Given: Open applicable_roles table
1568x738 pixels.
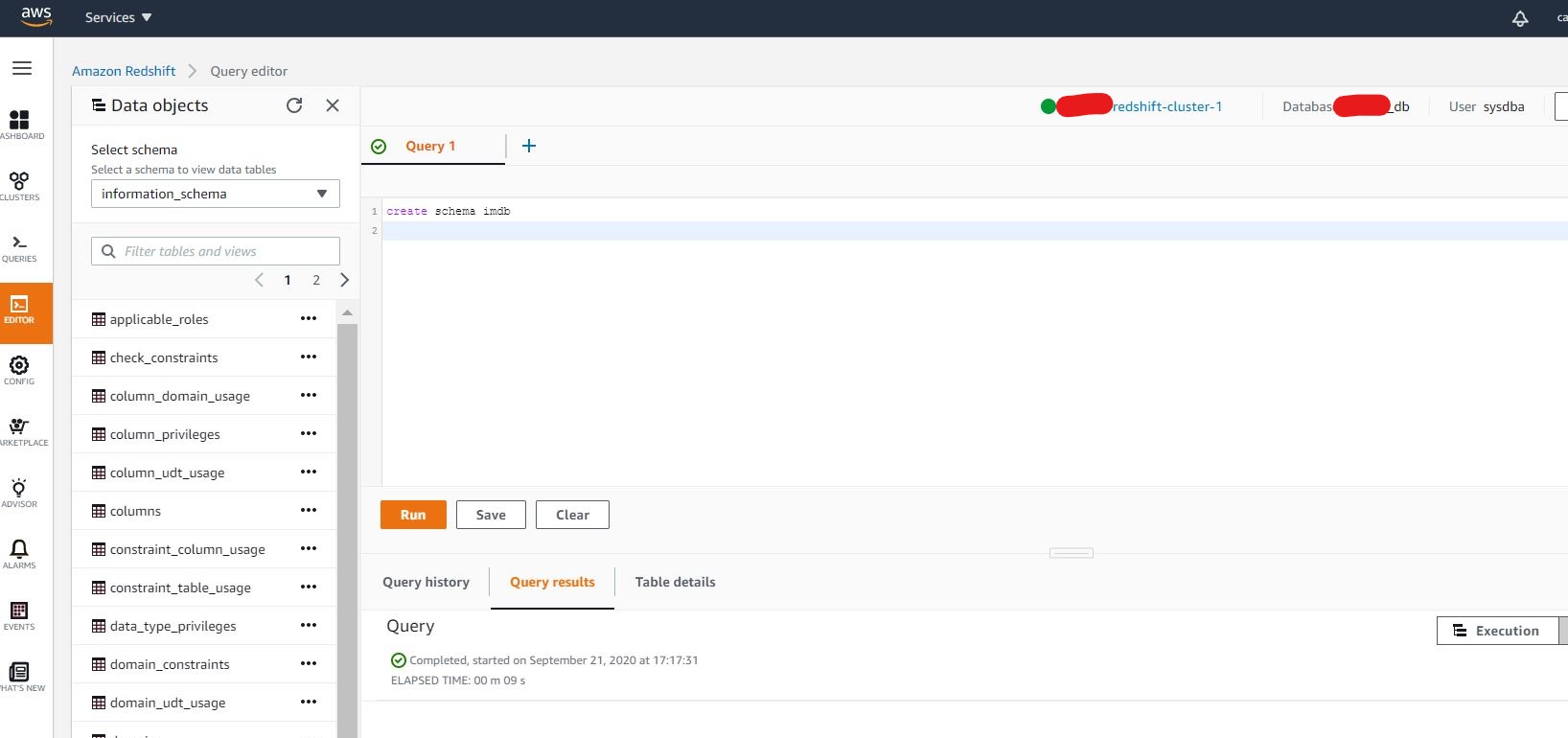Looking at the screenshot, I should pyautogui.click(x=159, y=319).
